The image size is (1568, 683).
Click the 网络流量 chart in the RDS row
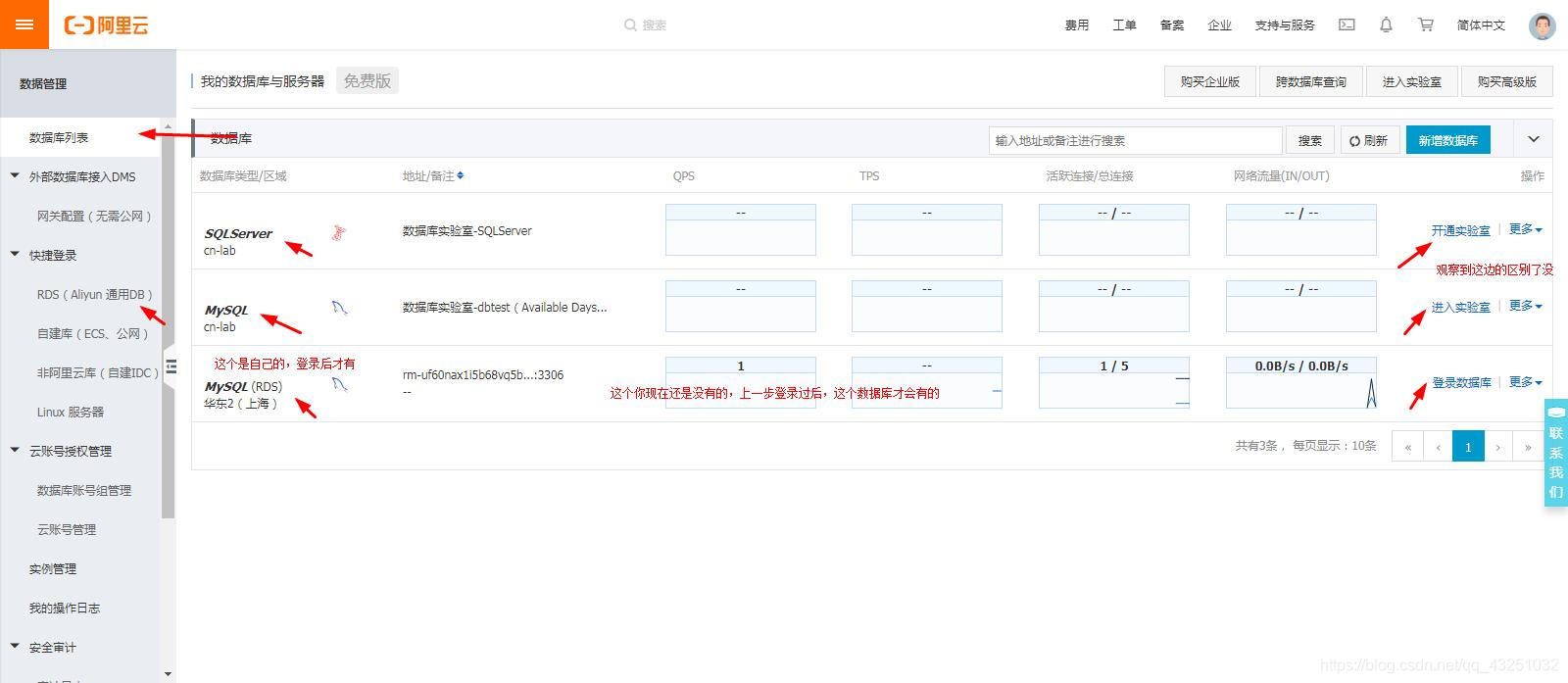[1300, 382]
